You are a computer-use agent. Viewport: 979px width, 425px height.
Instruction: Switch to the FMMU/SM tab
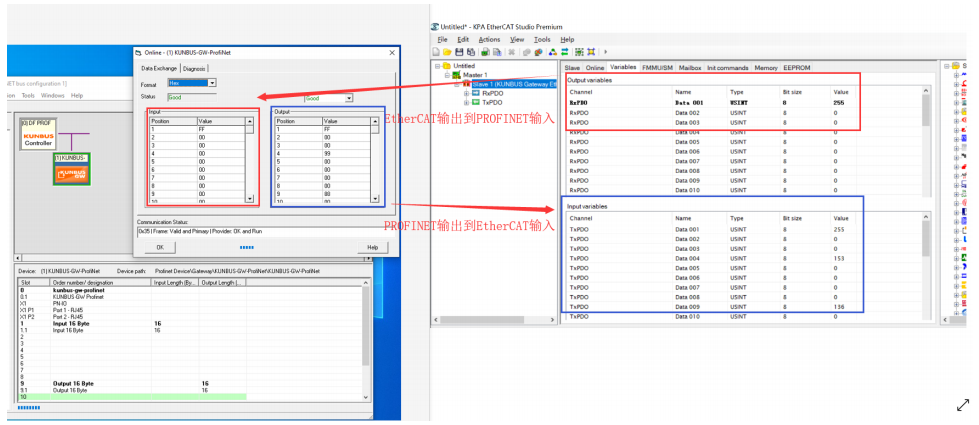point(657,67)
